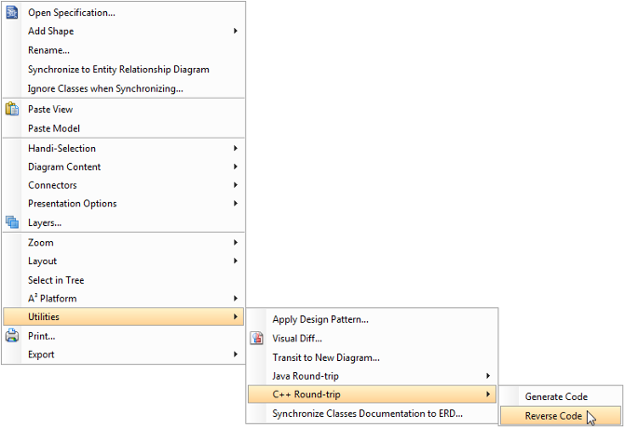This screenshot has height=428, width=625.
Task: Expand the Diagram Content submenu arrow
Action: (x=236, y=167)
